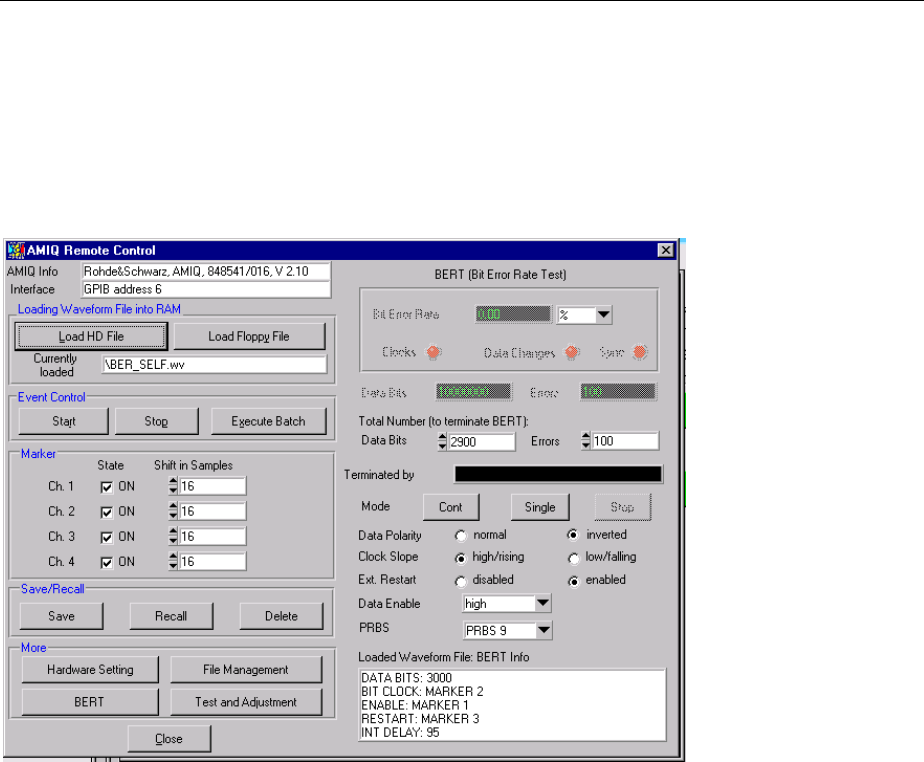Open the Bit Error Rate unit dropdown
This screenshot has width=924, height=762.
point(603,315)
